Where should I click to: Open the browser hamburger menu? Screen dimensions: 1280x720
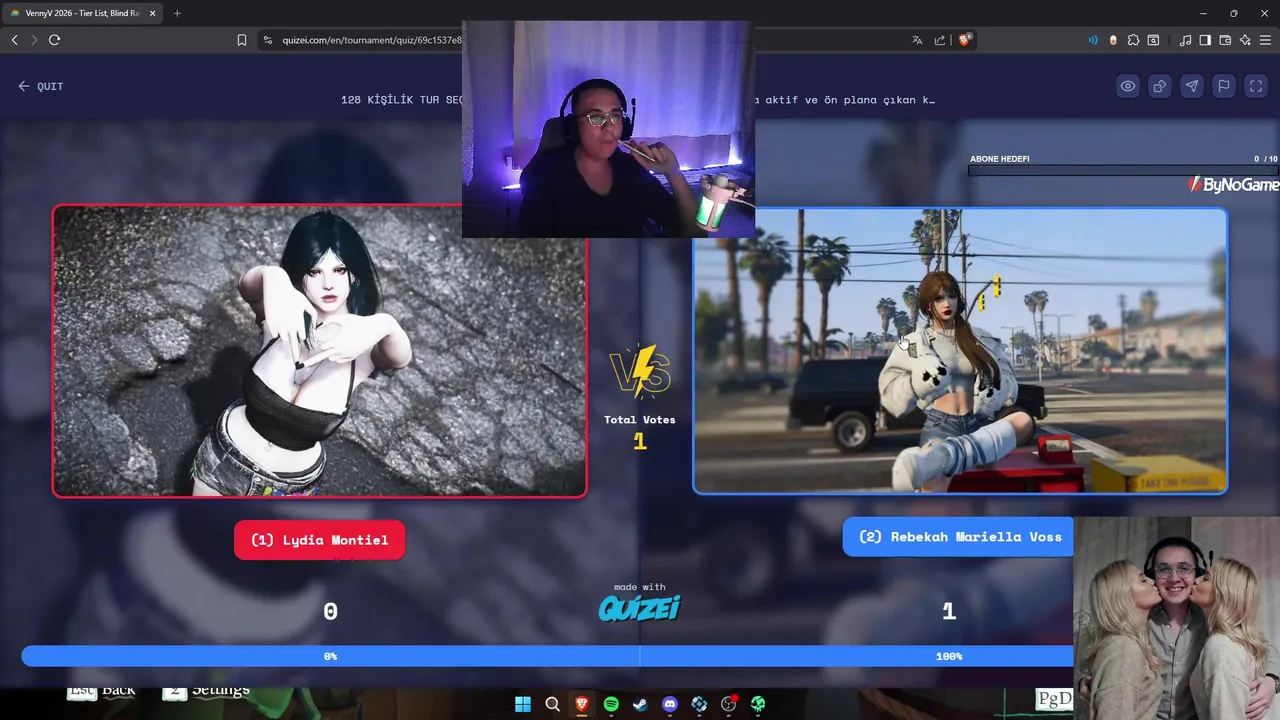1266,40
